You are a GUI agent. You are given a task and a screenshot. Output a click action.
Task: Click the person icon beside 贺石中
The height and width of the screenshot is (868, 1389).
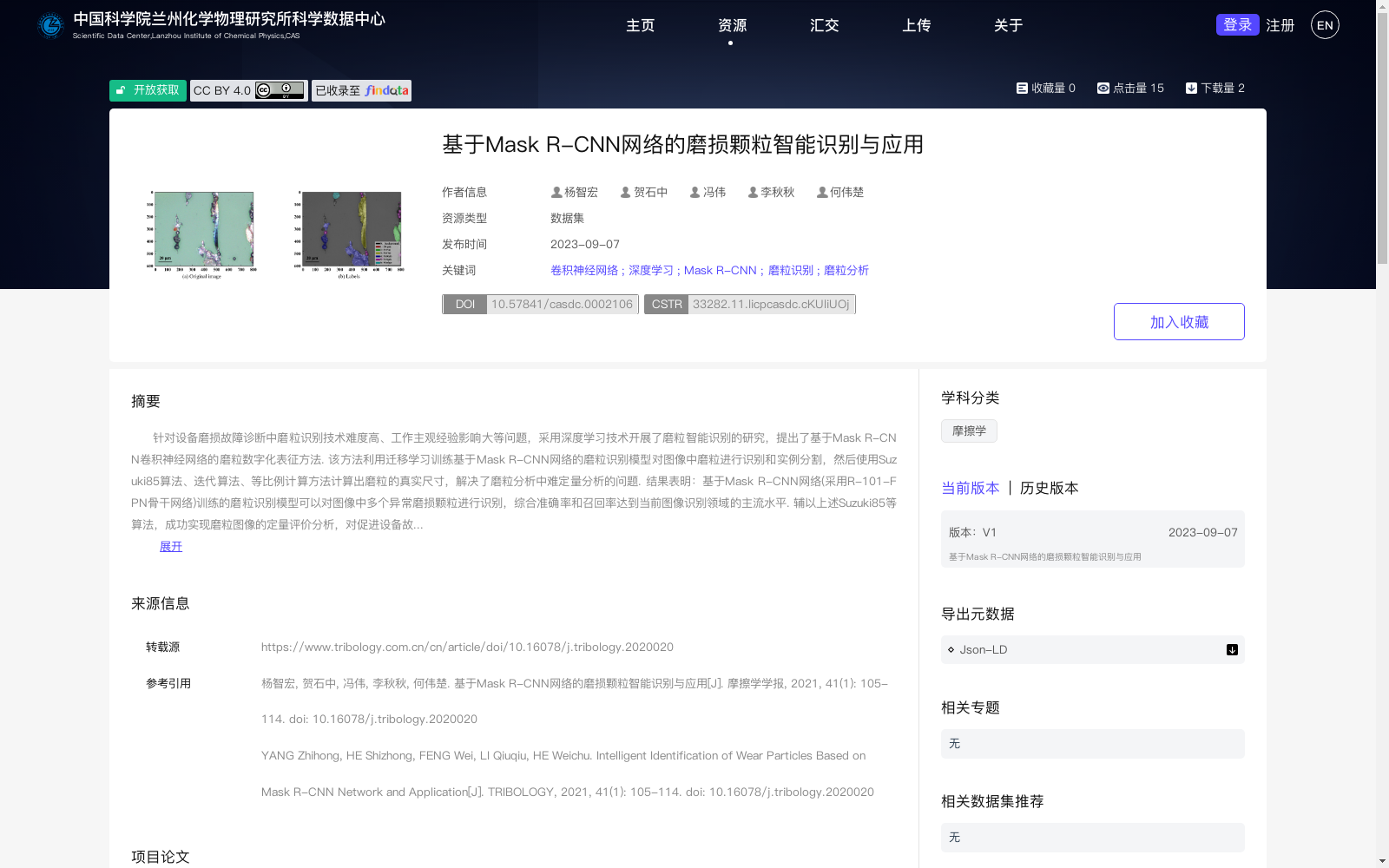(625, 193)
